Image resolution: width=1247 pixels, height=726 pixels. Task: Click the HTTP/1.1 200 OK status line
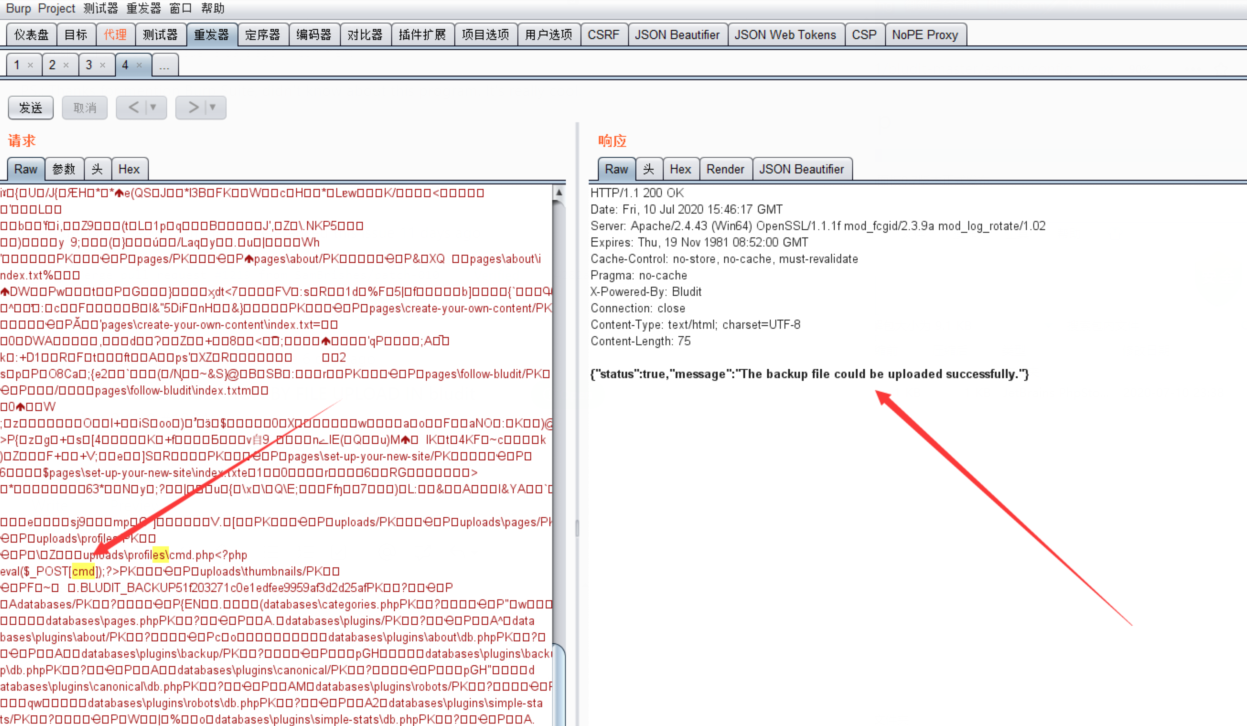[636, 192]
